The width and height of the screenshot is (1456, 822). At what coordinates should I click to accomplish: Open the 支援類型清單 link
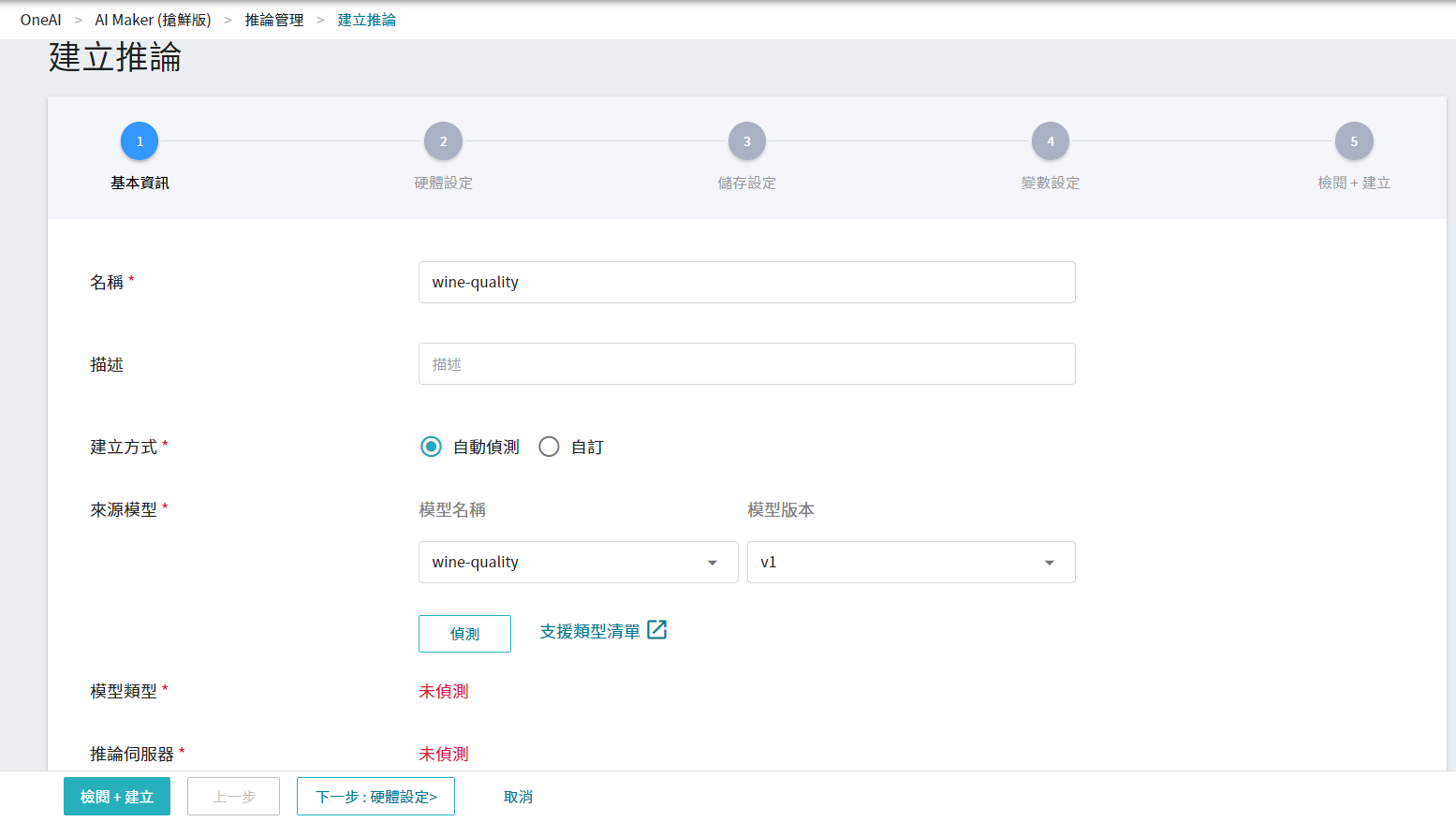[590, 632]
